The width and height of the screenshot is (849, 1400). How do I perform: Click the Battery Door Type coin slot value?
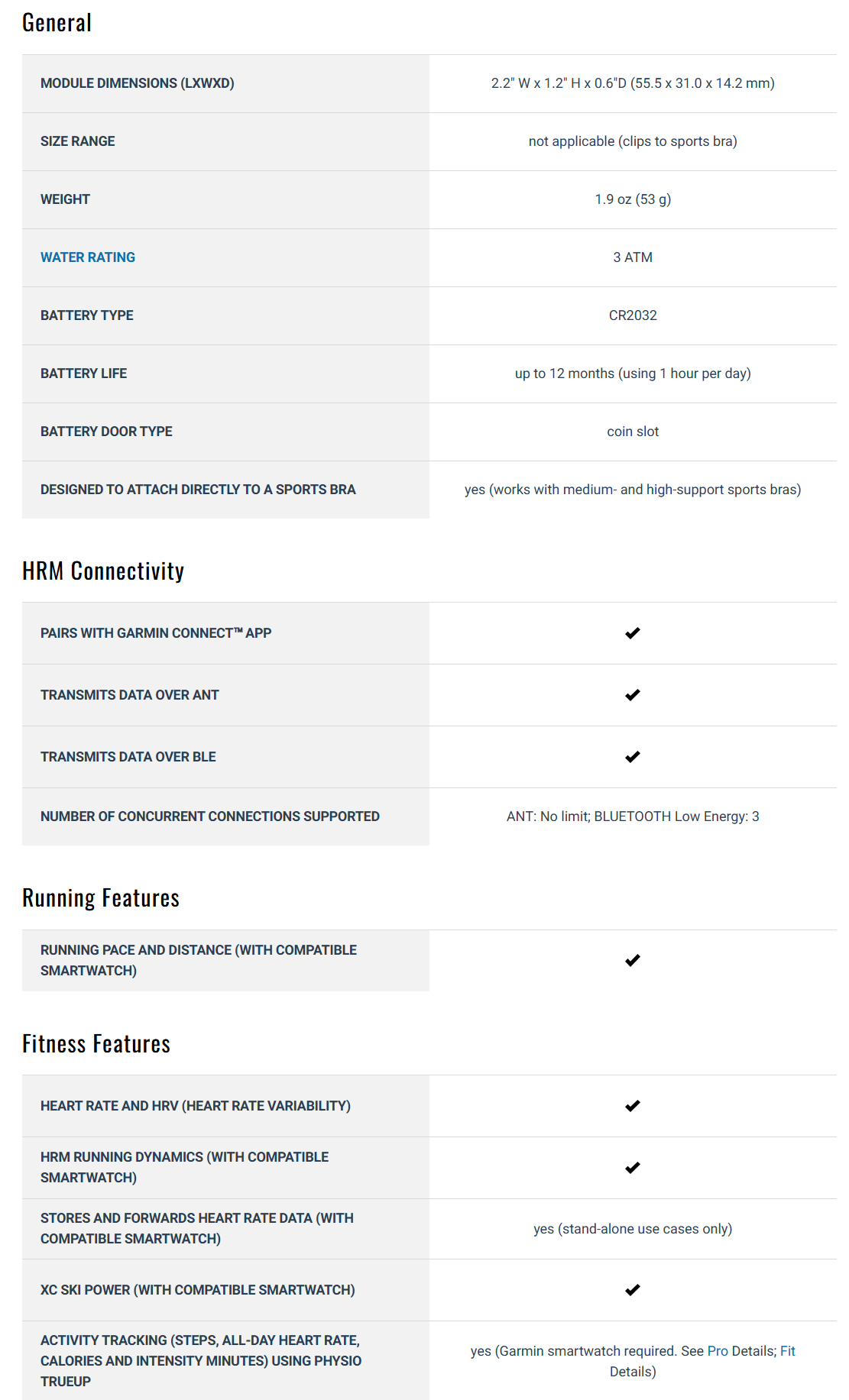[x=633, y=432]
